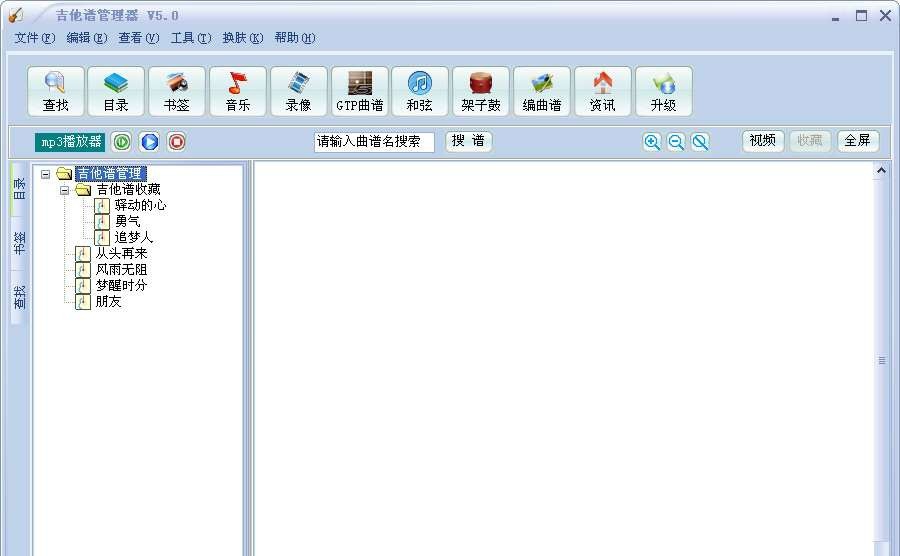Open the 架子鼓 drum kit tool

481,91
